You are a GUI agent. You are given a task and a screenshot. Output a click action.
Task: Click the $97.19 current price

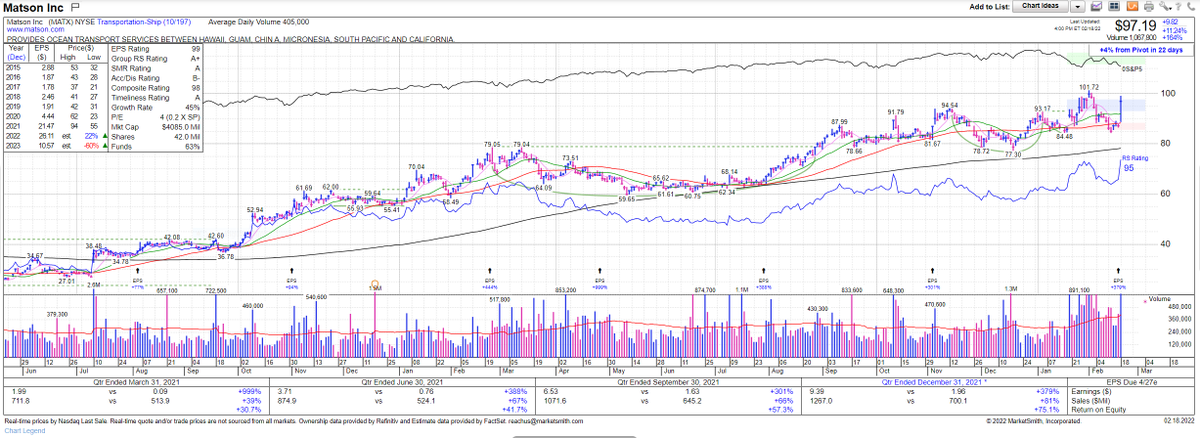click(1136, 25)
